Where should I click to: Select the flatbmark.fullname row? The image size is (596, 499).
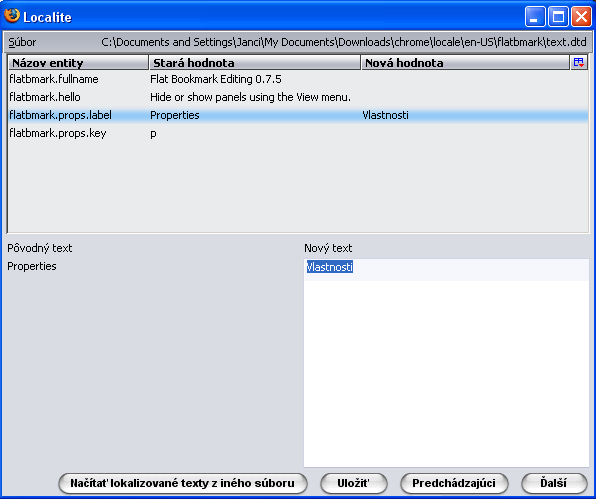pos(298,79)
